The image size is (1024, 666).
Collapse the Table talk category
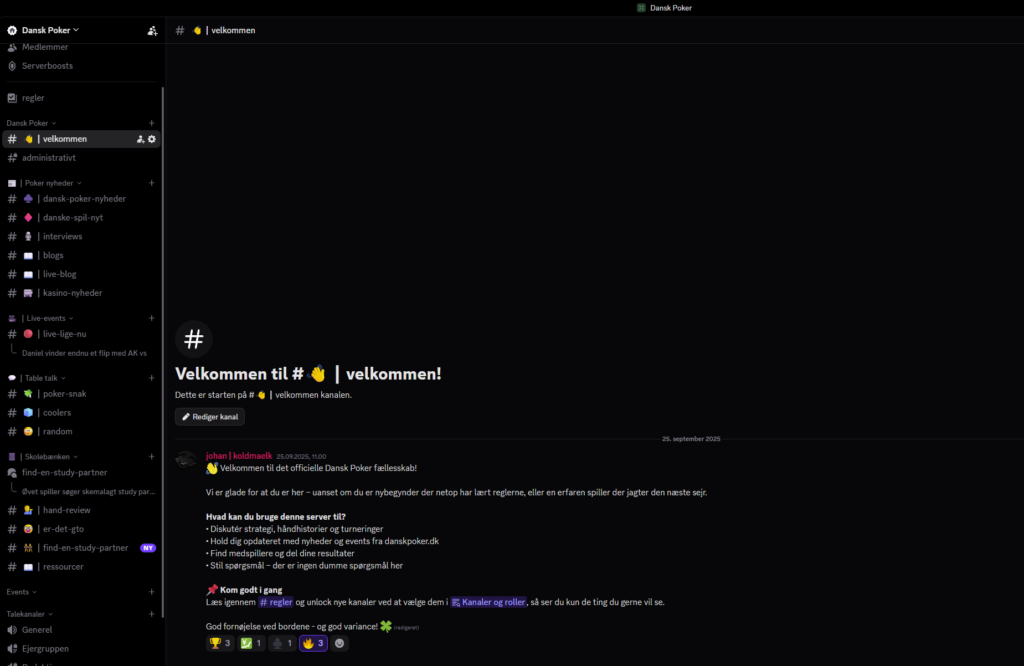(42, 378)
